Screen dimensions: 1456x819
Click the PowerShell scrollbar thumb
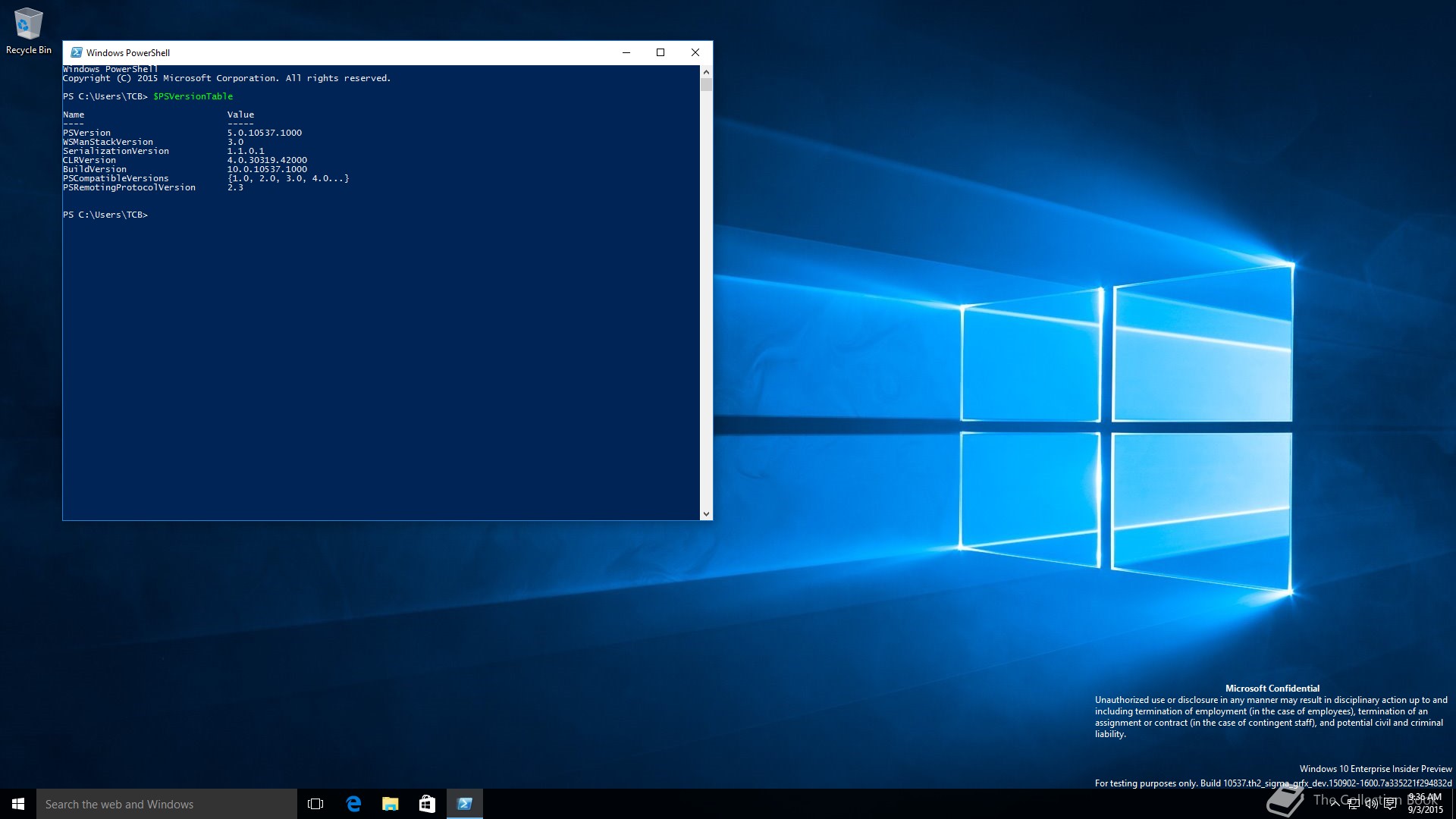[706, 84]
